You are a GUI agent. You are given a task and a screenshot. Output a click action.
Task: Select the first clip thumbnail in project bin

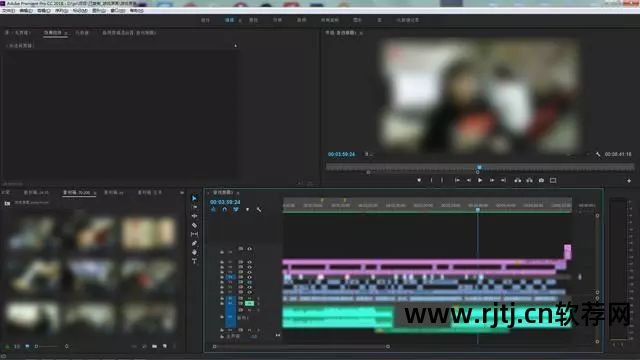pos(32,233)
